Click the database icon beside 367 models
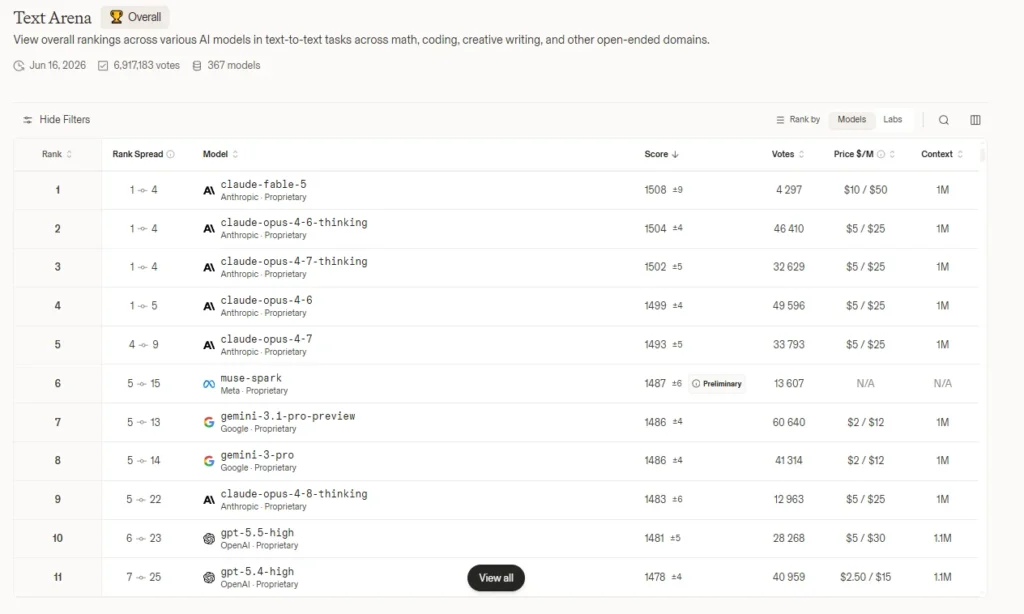This screenshot has height=614, width=1024. [197, 65]
